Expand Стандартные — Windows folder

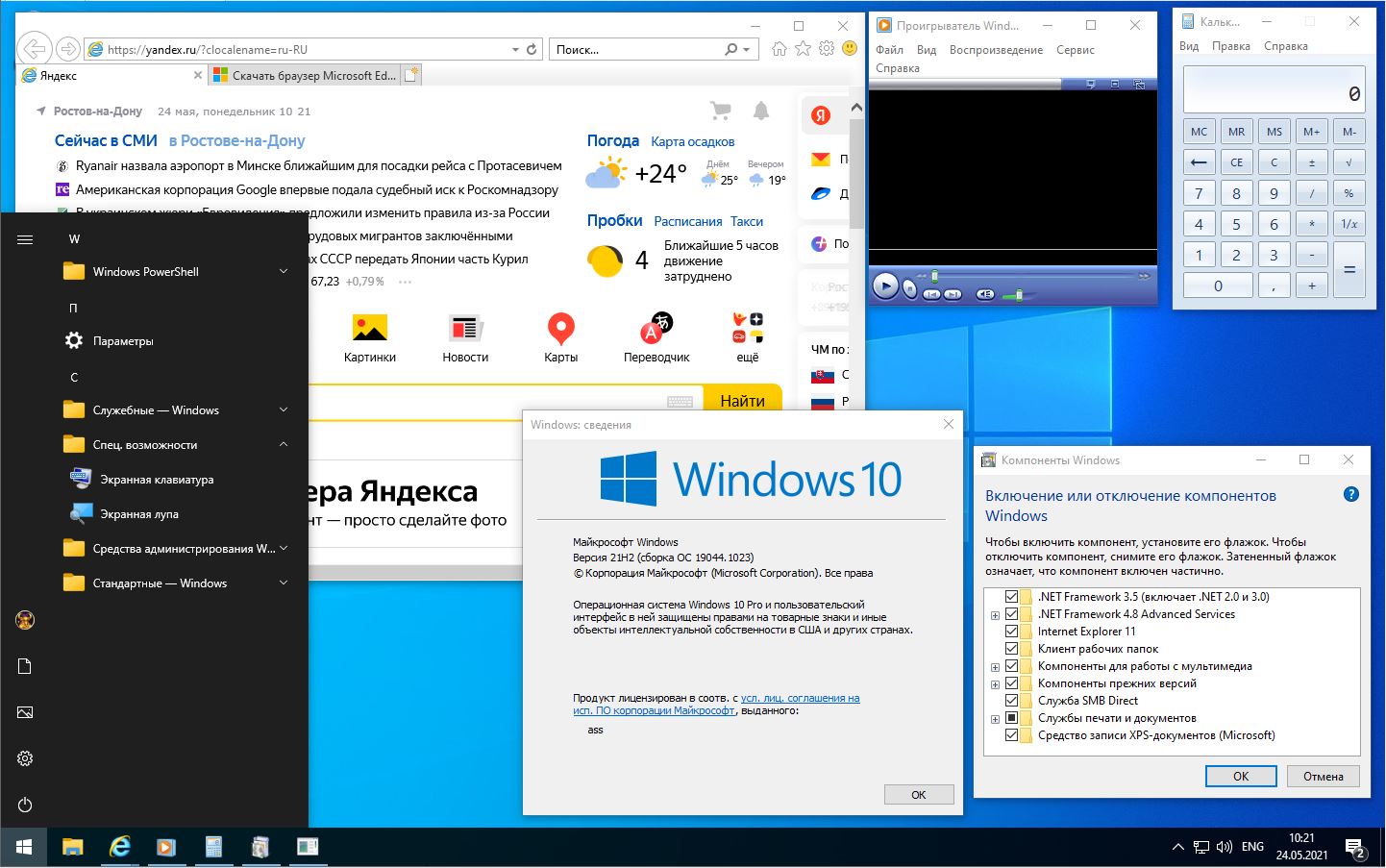point(284,583)
